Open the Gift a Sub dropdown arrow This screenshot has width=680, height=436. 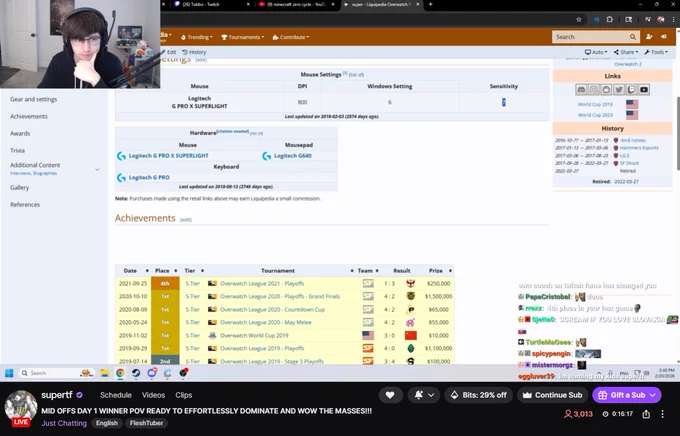point(653,395)
